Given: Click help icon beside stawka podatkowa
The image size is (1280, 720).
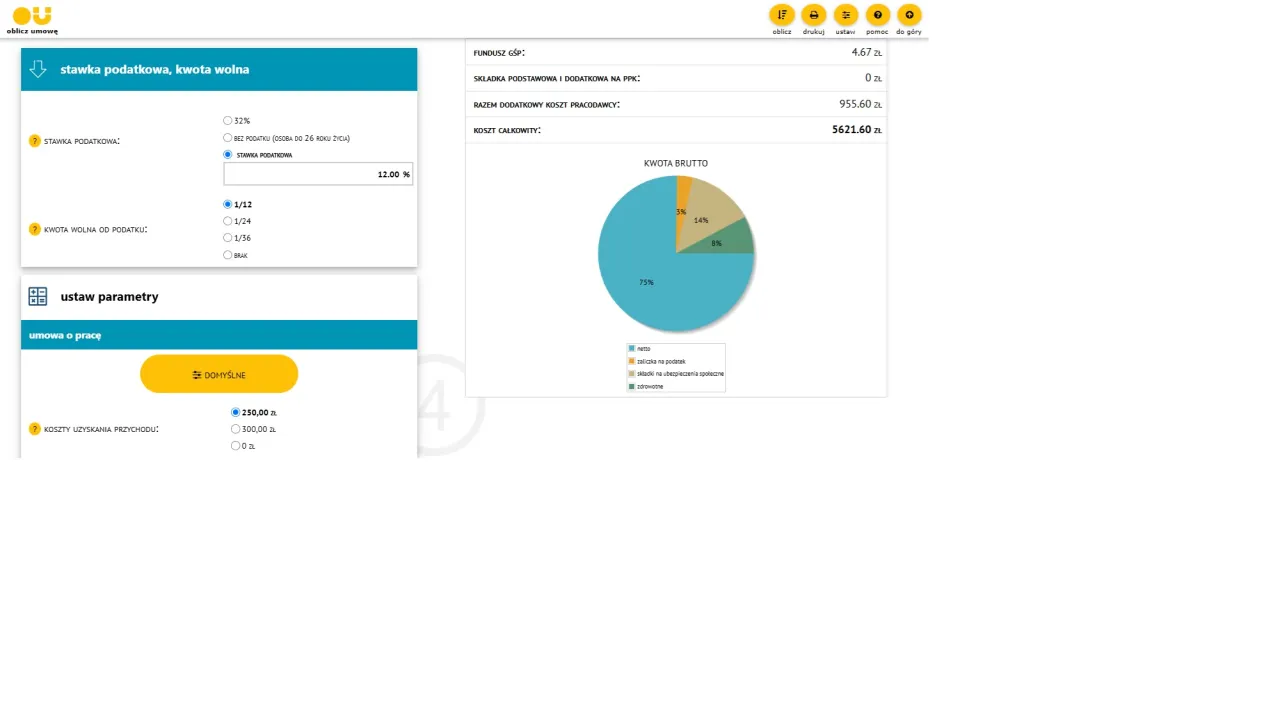Looking at the screenshot, I should 35,141.
